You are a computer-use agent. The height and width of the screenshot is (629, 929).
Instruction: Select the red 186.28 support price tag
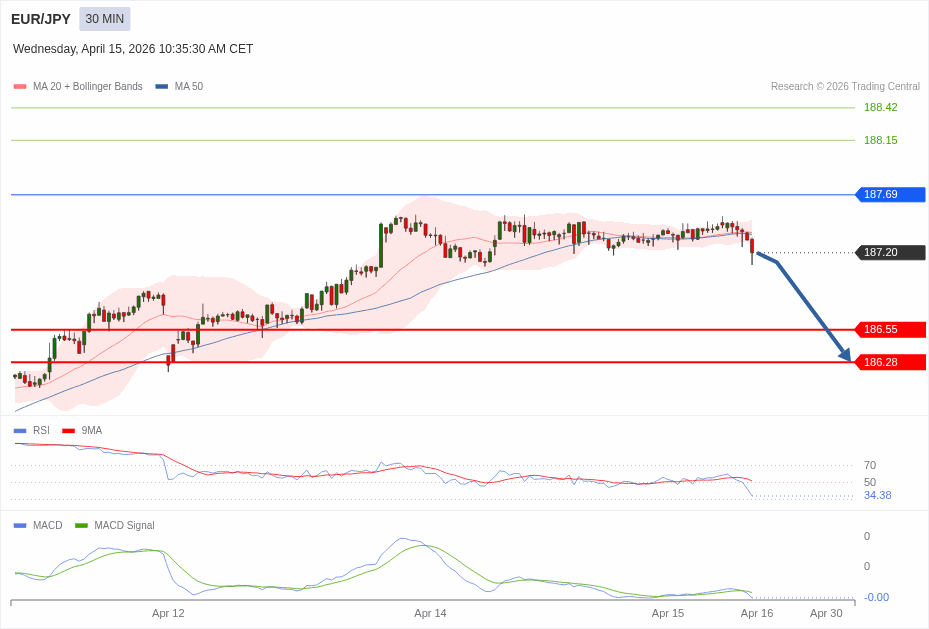pyautogui.click(x=889, y=362)
